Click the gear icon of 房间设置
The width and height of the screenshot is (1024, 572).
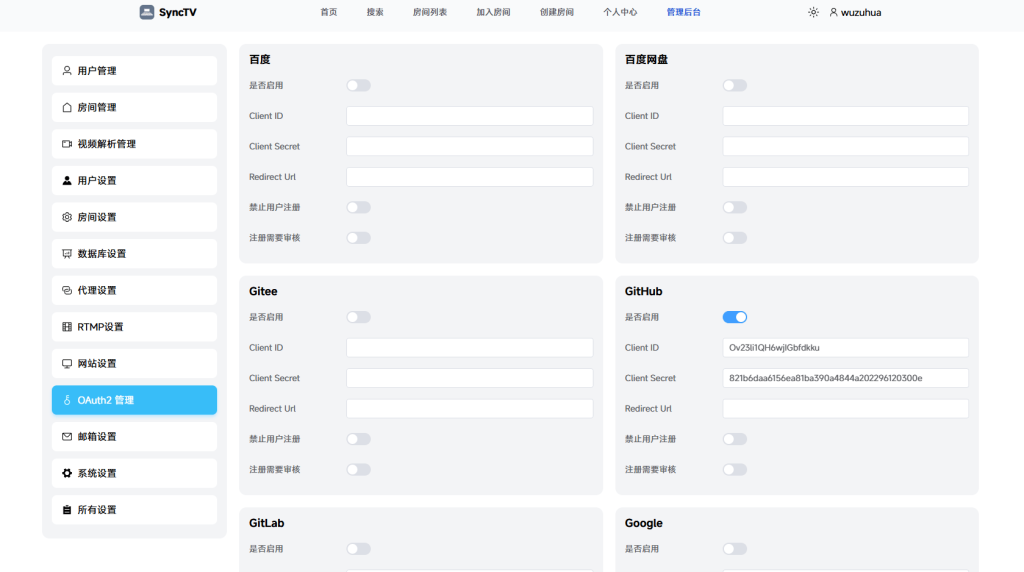(67, 217)
